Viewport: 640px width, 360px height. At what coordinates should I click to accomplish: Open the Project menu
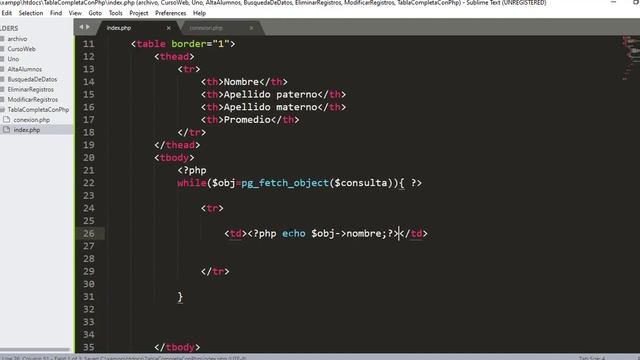coord(139,13)
